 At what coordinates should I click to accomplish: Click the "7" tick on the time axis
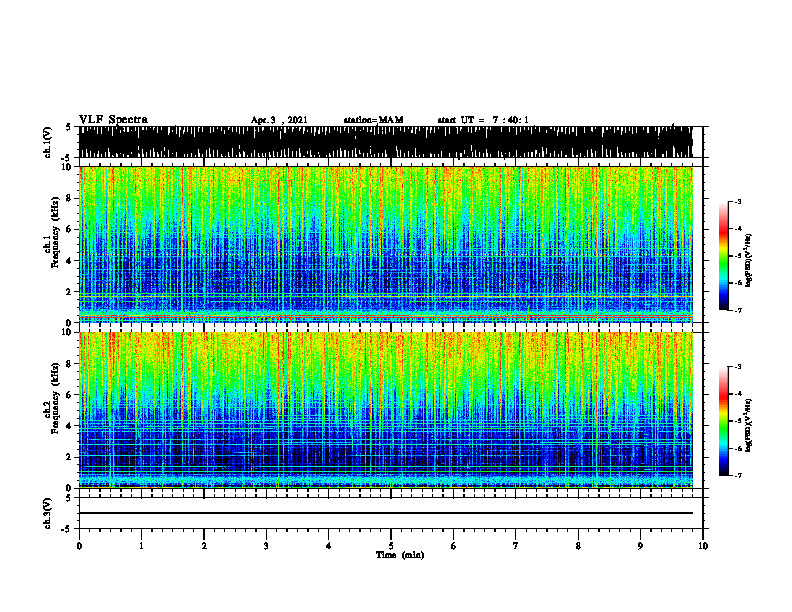coord(516,546)
